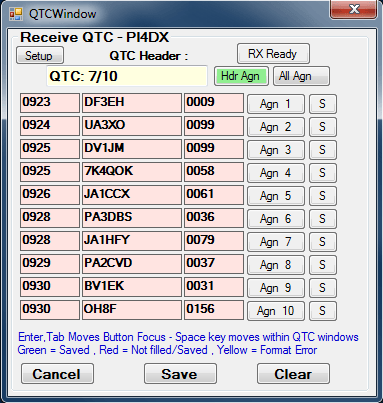Click the QTCWindow title bar icon
Viewport: 383px width, 403px height.
tap(15, 14)
